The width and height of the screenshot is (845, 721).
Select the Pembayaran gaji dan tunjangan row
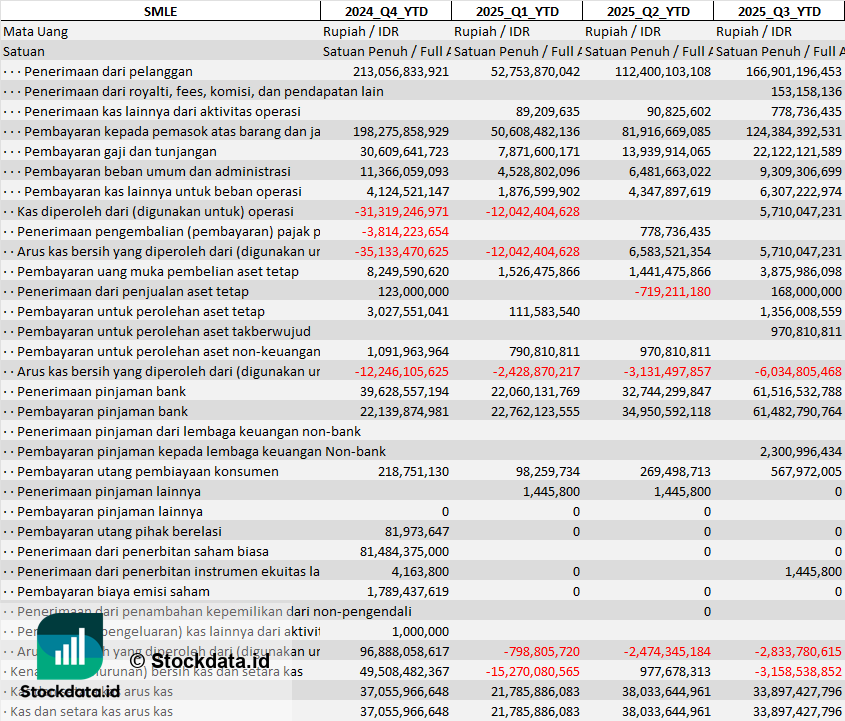[120, 151]
